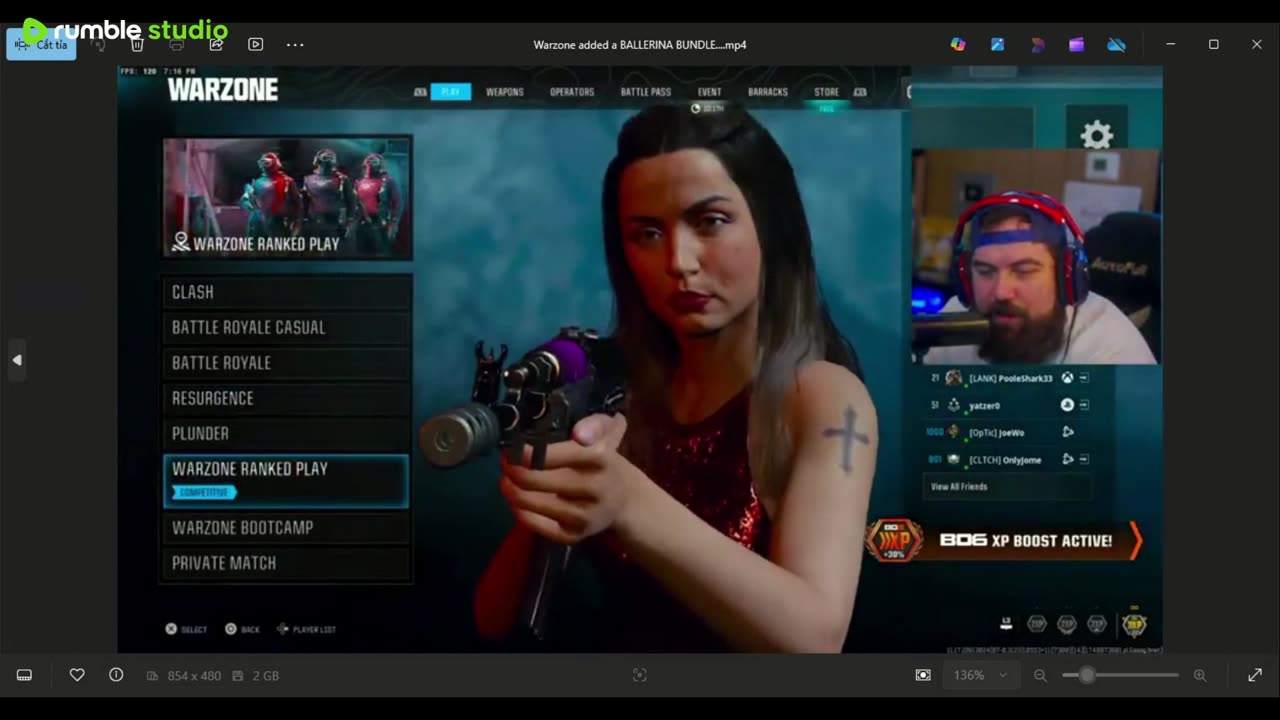Open the purple Clipchamp video editor icon

1076,45
